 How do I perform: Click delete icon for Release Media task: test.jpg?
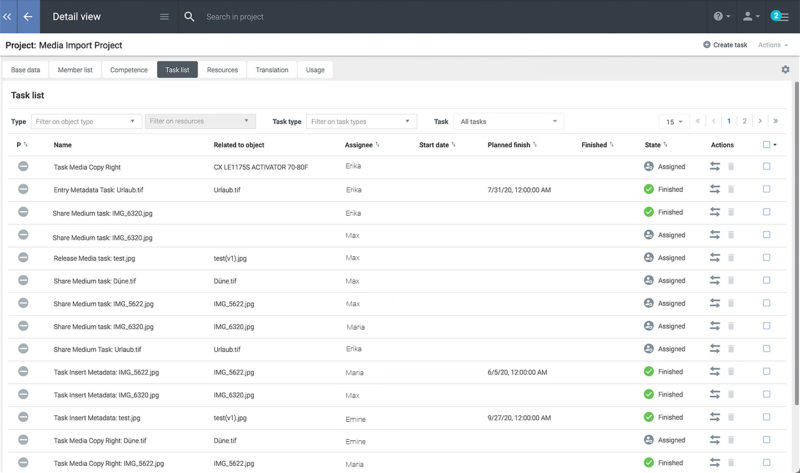coord(731,258)
